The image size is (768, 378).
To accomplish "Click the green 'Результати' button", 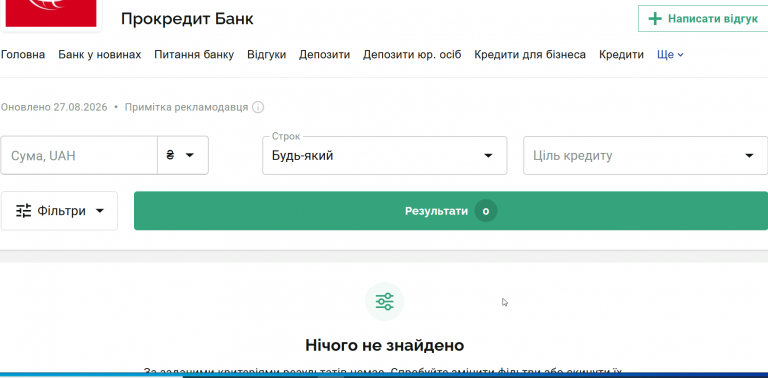I will (451, 211).
